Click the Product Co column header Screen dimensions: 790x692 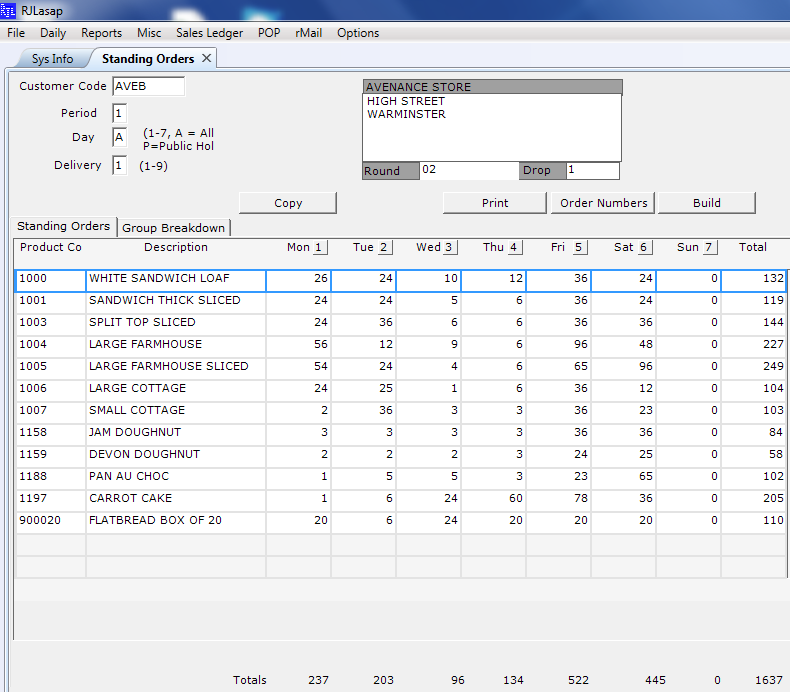50,247
